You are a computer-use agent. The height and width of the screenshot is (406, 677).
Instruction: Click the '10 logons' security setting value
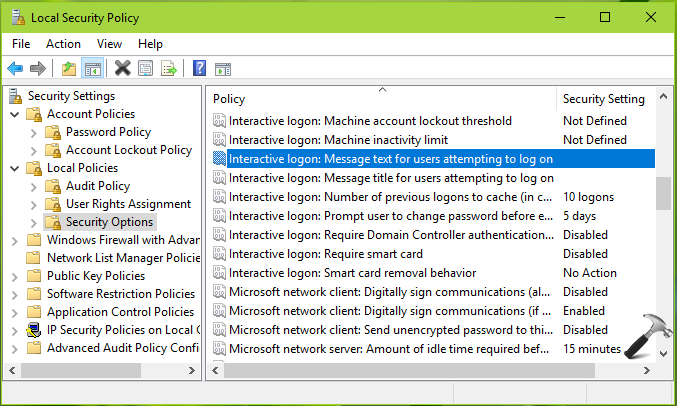pyautogui.click(x=588, y=197)
